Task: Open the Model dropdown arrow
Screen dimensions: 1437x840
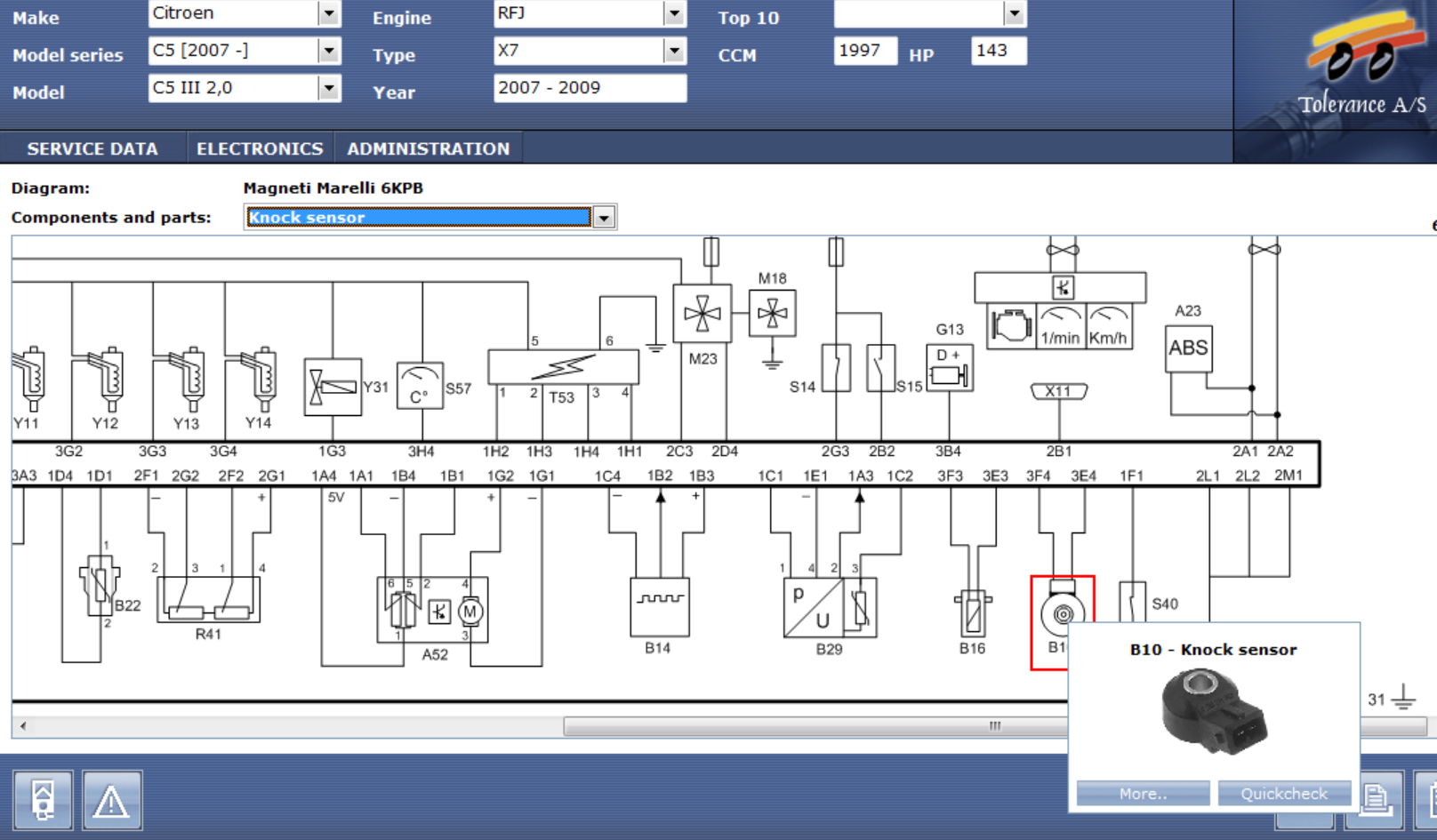Action: tap(329, 88)
